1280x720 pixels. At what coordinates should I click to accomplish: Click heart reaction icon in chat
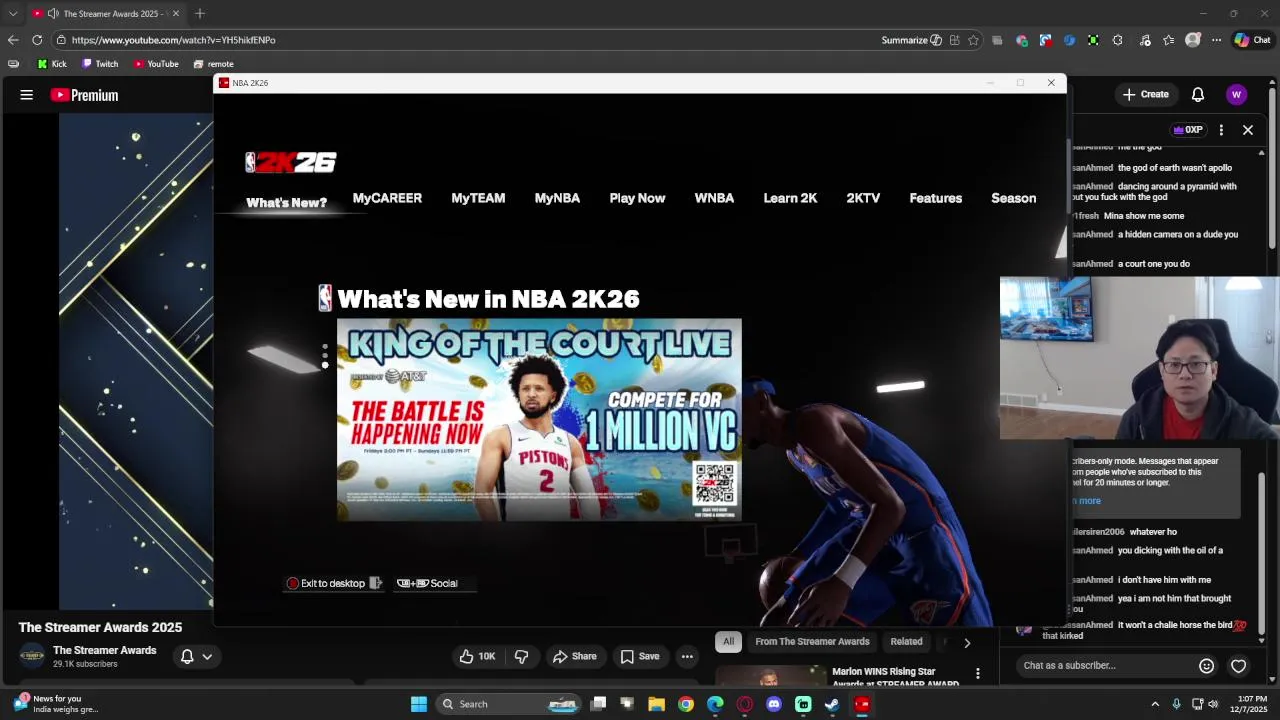coord(1238,666)
